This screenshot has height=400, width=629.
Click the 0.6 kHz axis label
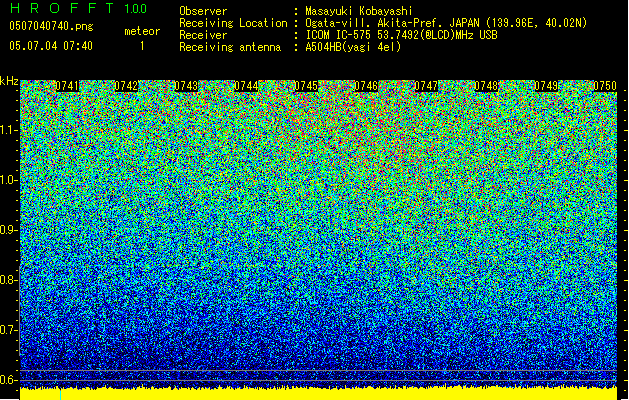(x=8, y=380)
